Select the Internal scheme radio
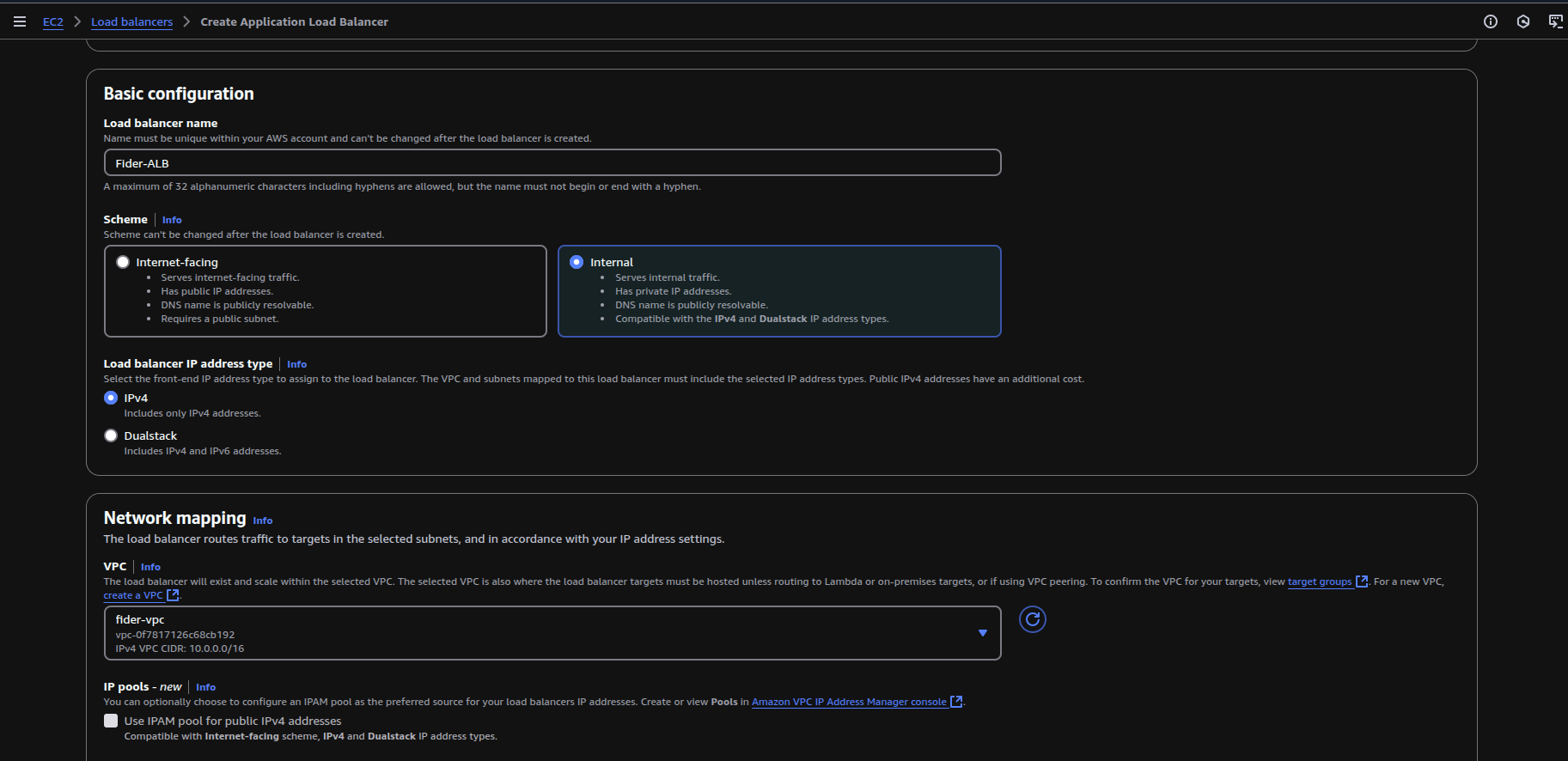Image resolution: width=1568 pixels, height=761 pixels. click(577, 262)
